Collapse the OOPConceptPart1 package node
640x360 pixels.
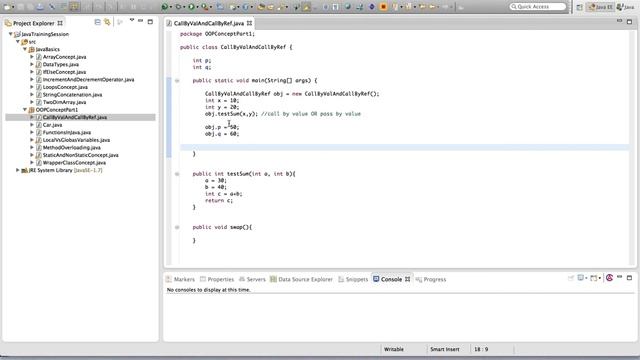(25, 109)
